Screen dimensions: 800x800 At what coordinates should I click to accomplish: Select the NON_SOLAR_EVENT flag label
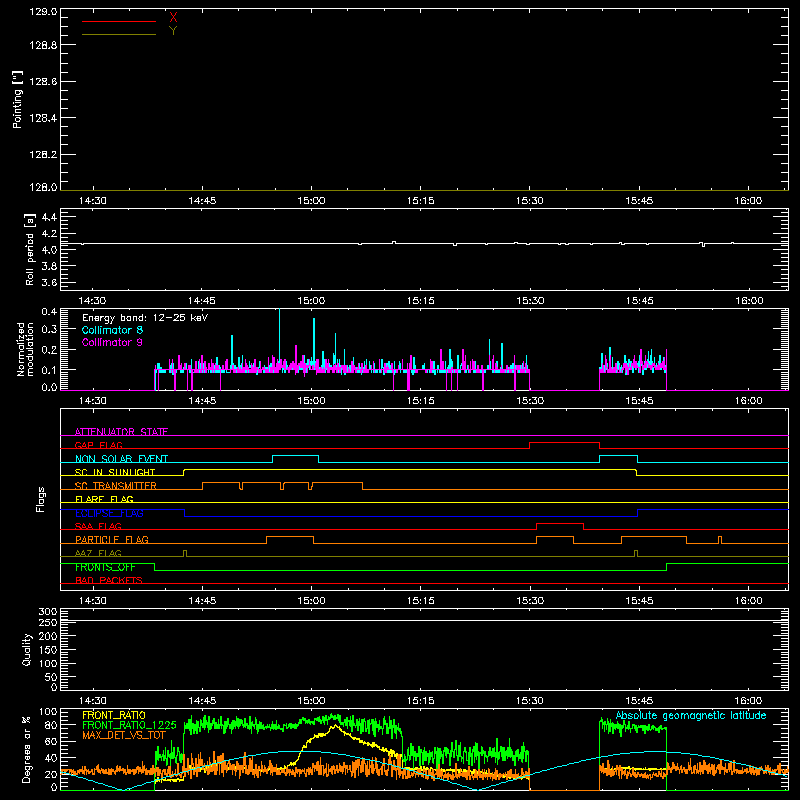121,459
